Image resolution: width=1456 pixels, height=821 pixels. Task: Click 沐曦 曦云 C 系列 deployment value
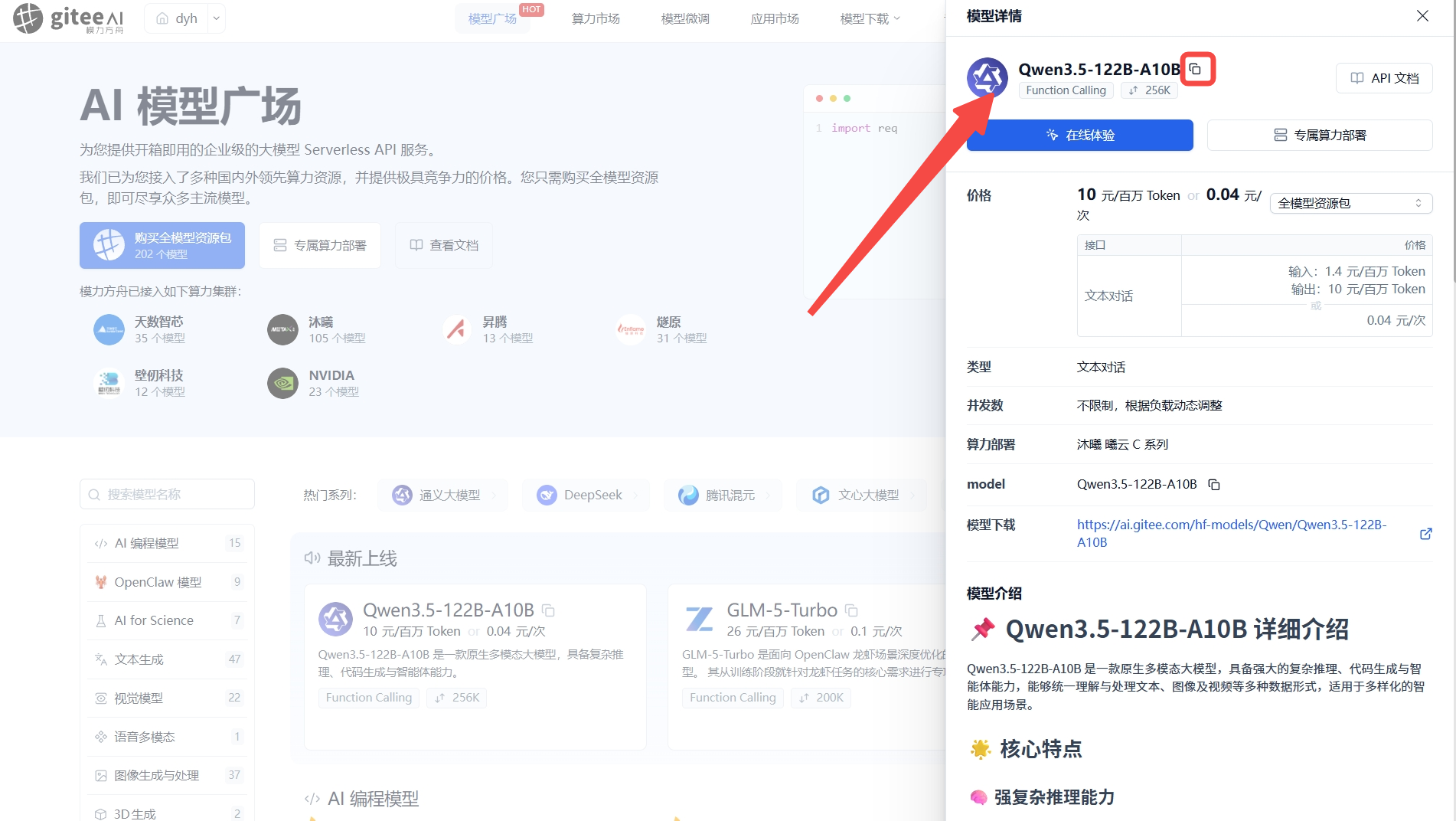1122,444
